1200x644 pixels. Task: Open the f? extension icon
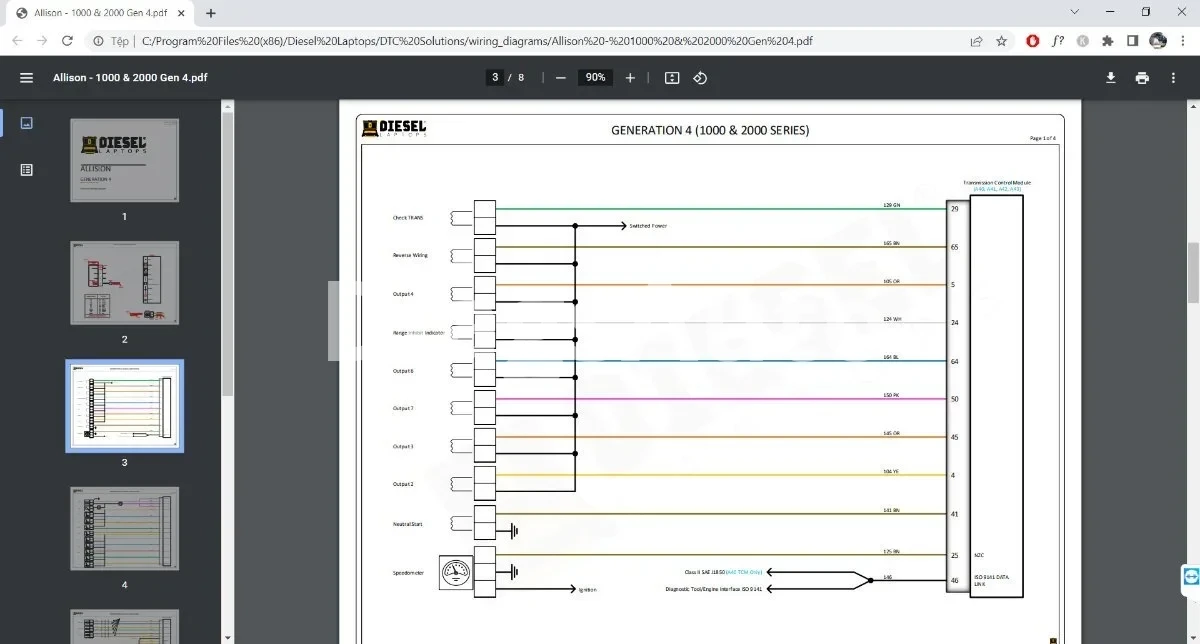(x=1058, y=41)
